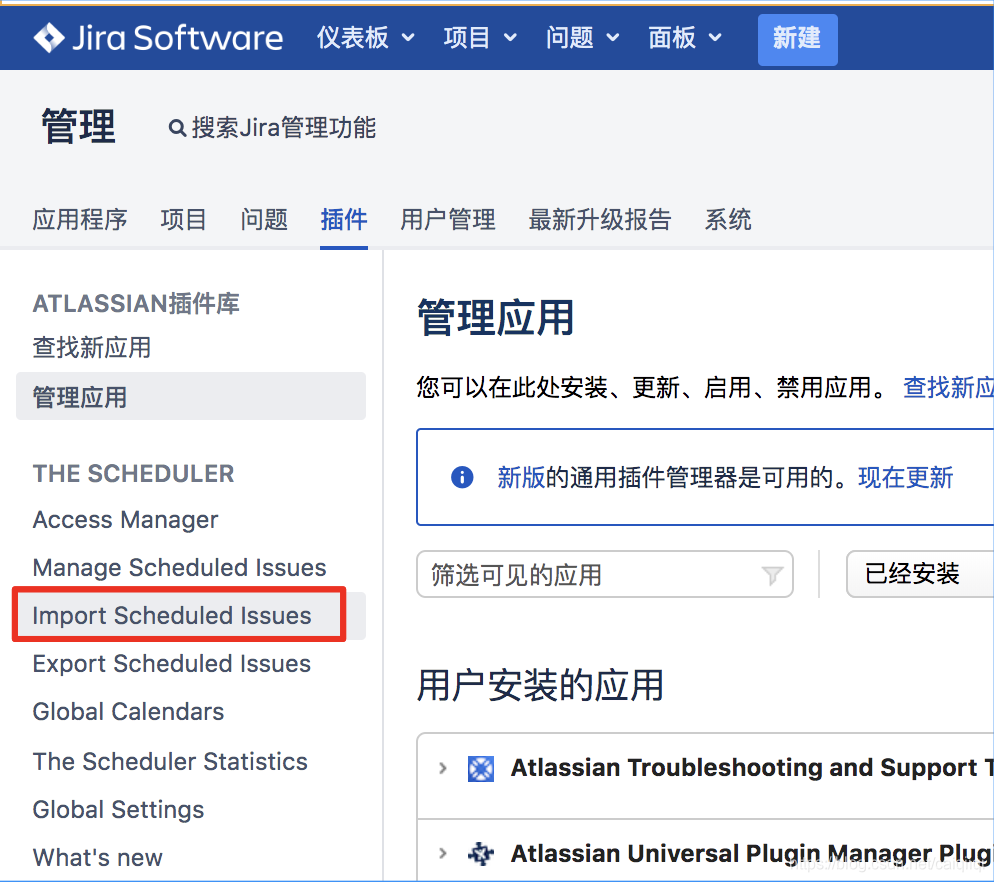Open Access Manager in sidebar

tap(126, 519)
